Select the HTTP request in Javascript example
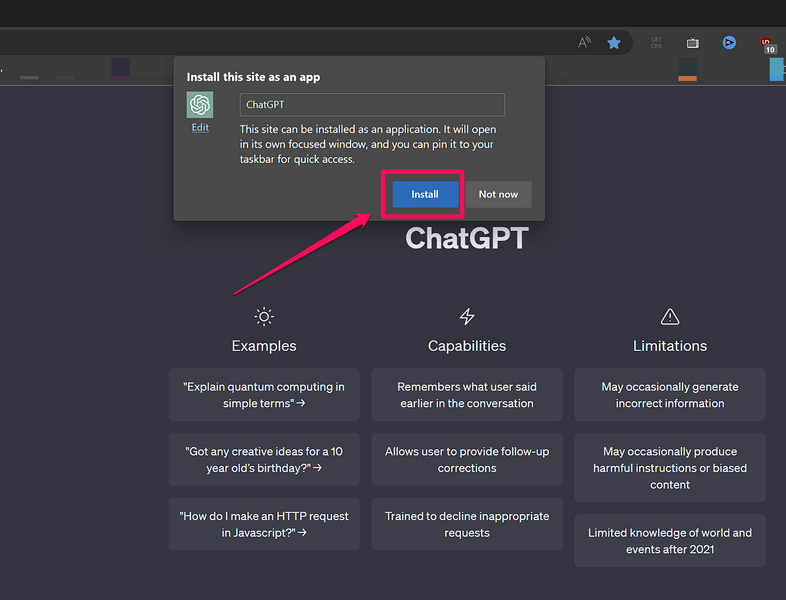 tap(264, 525)
